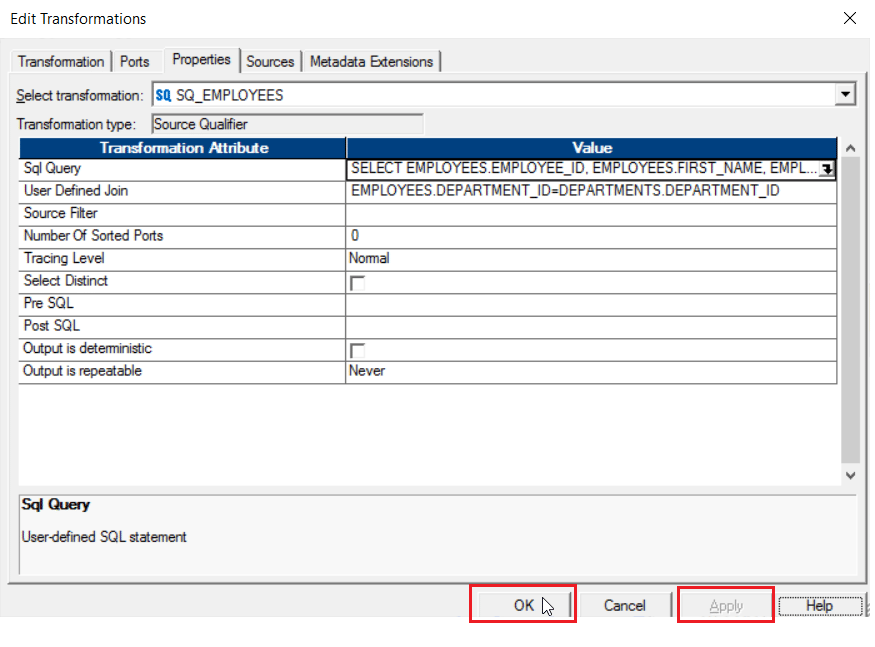Select the Properties tab

click(201, 60)
